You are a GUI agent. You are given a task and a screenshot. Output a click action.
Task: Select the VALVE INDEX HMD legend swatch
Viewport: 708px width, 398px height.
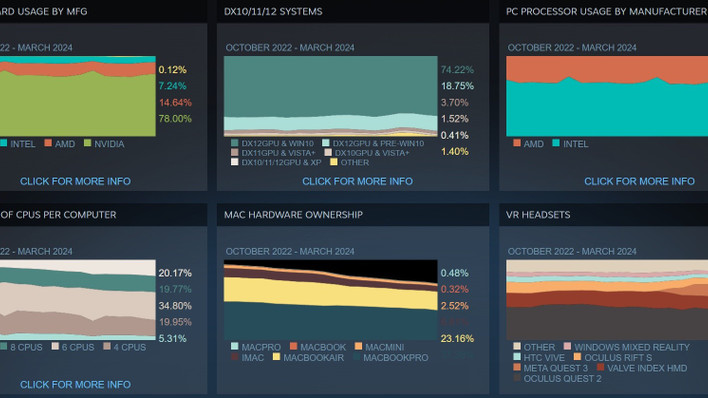click(601, 367)
